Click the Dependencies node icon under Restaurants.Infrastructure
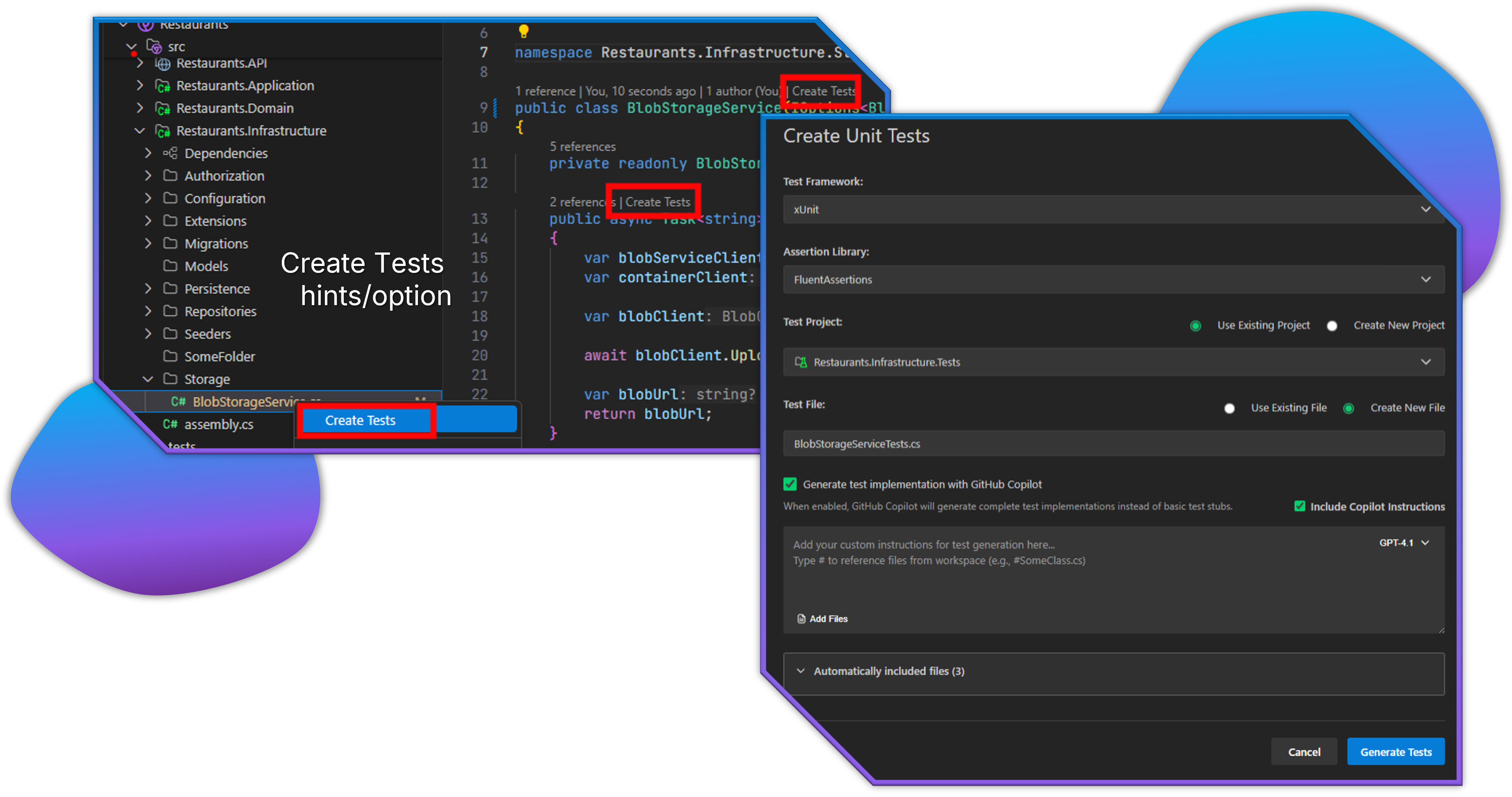The image size is (1512, 797). pyautogui.click(x=170, y=153)
